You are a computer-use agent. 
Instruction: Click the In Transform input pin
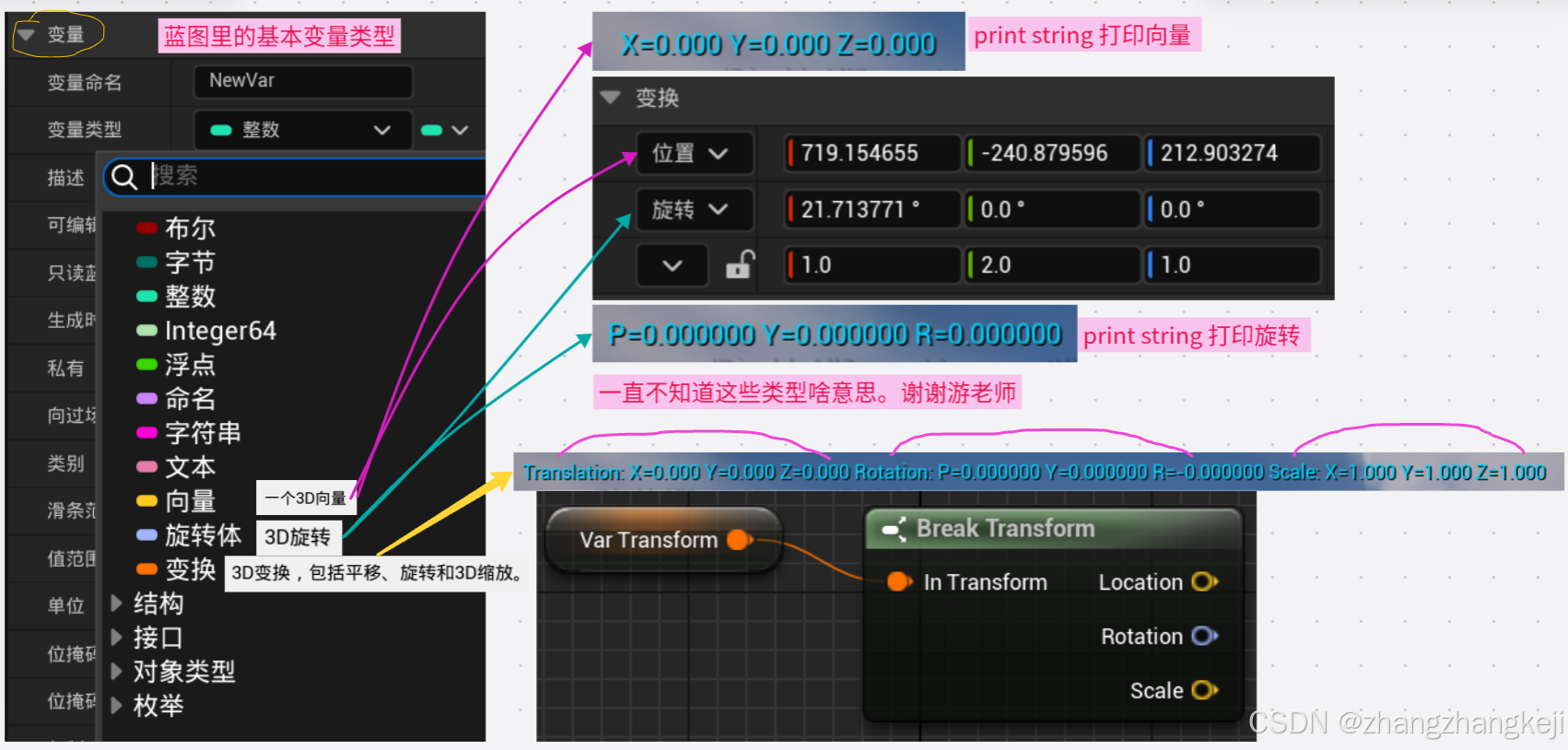(x=900, y=581)
